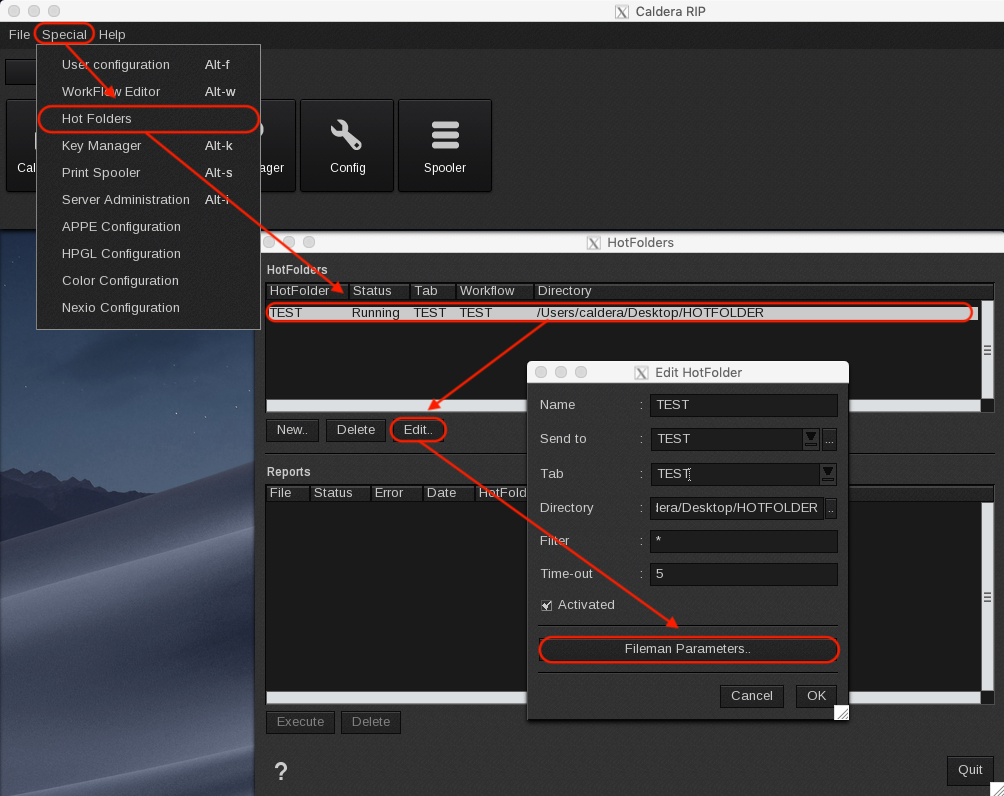Expand the Send to dropdown arrow
The height and width of the screenshot is (796, 1004).
click(x=811, y=439)
